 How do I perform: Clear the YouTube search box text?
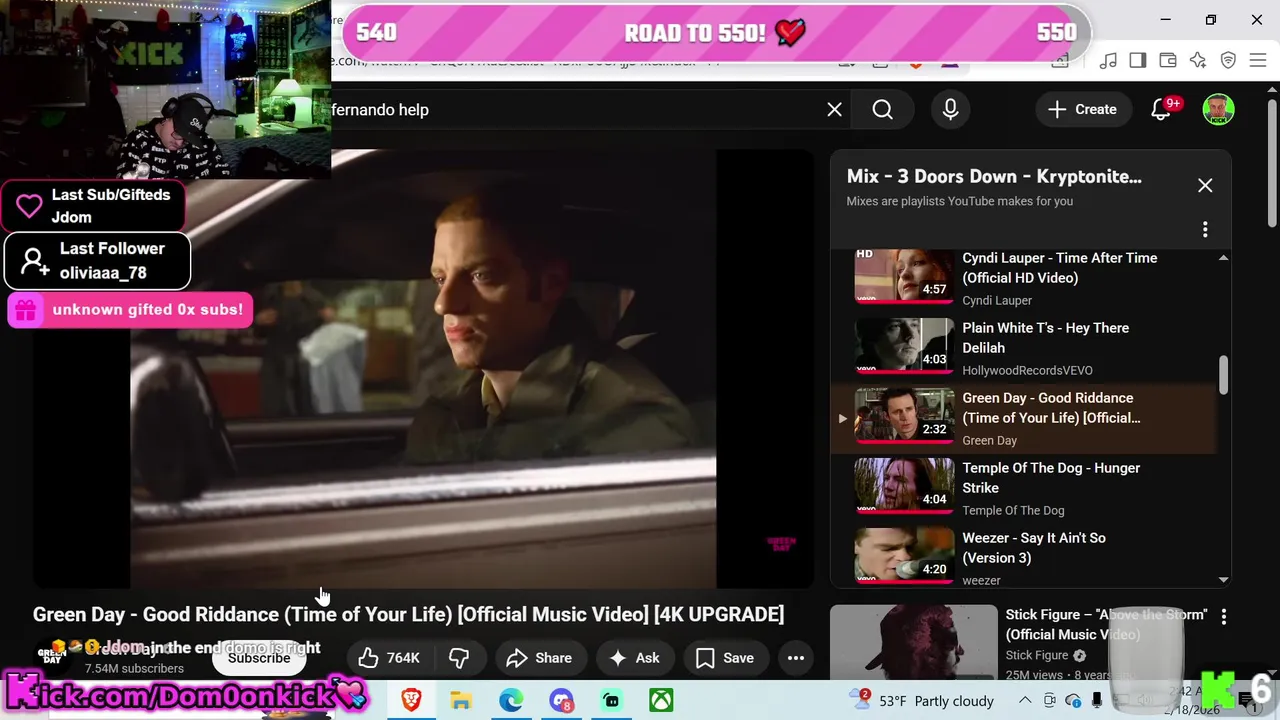tap(834, 110)
